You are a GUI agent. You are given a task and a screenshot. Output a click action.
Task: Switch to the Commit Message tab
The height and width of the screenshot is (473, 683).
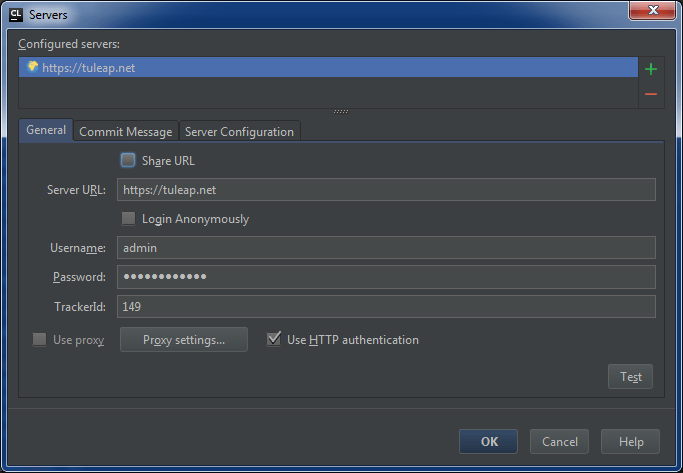coord(126,132)
